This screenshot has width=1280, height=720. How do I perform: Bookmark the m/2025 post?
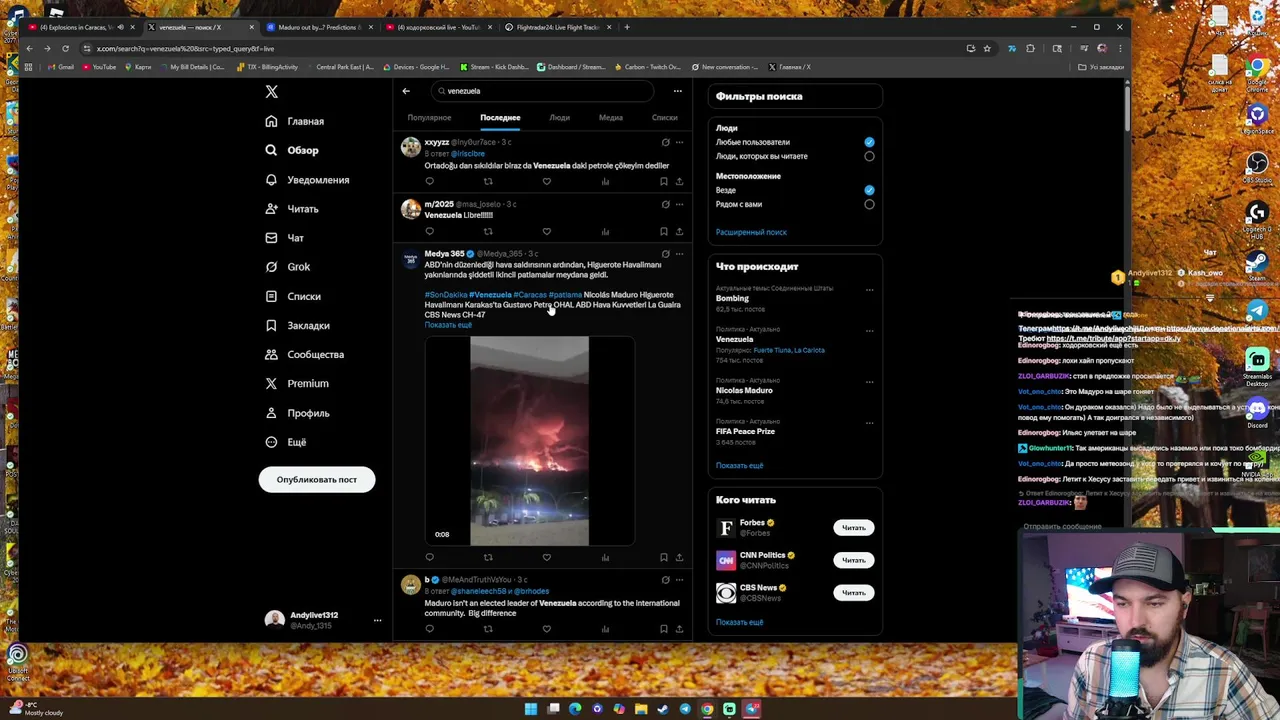point(663,231)
